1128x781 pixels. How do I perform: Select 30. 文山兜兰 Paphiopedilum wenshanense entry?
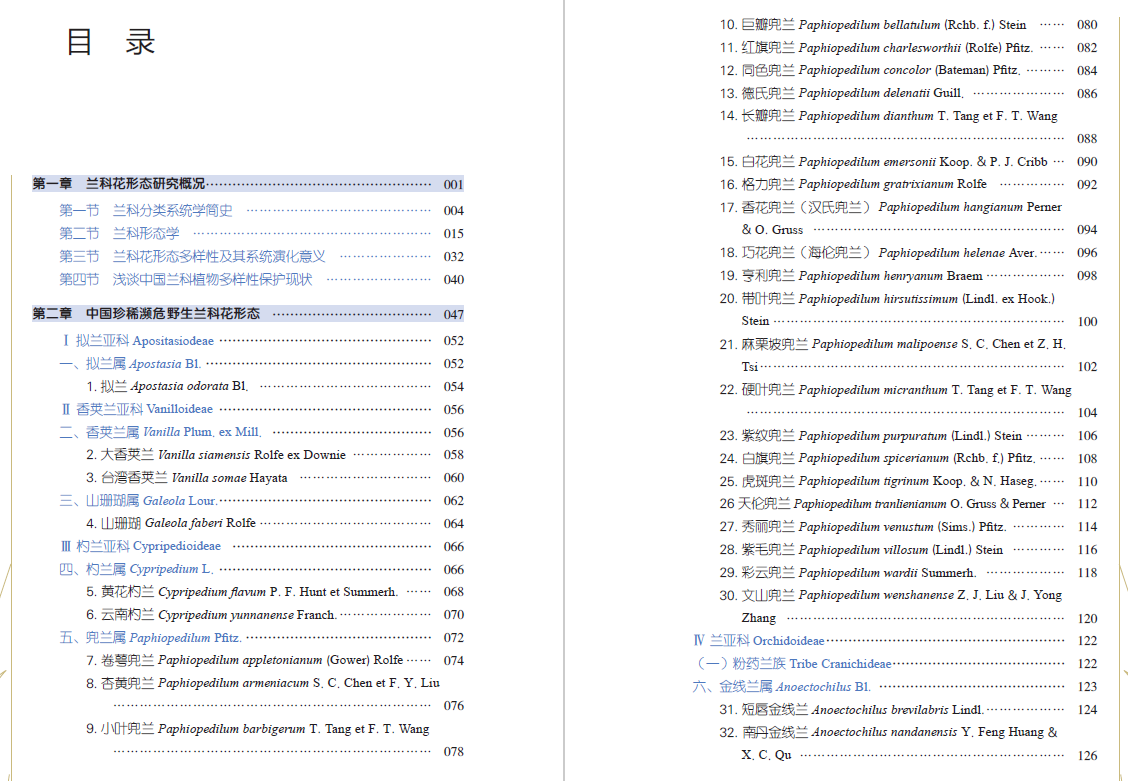click(x=908, y=607)
